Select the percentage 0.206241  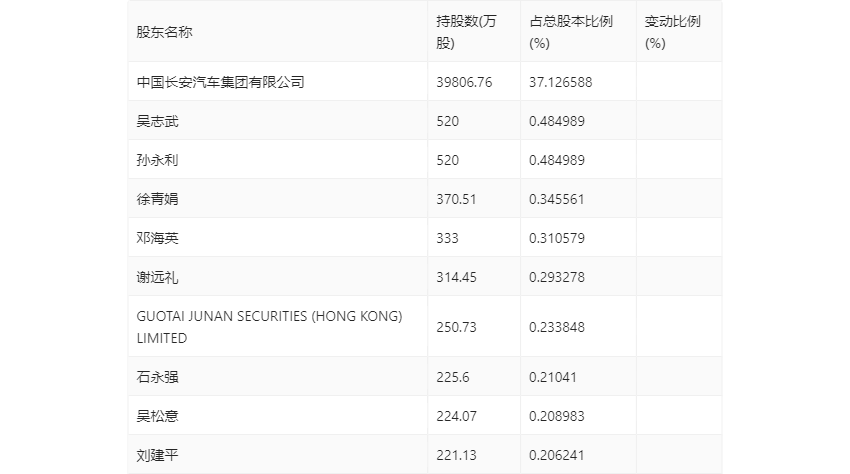(x=557, y=455)
